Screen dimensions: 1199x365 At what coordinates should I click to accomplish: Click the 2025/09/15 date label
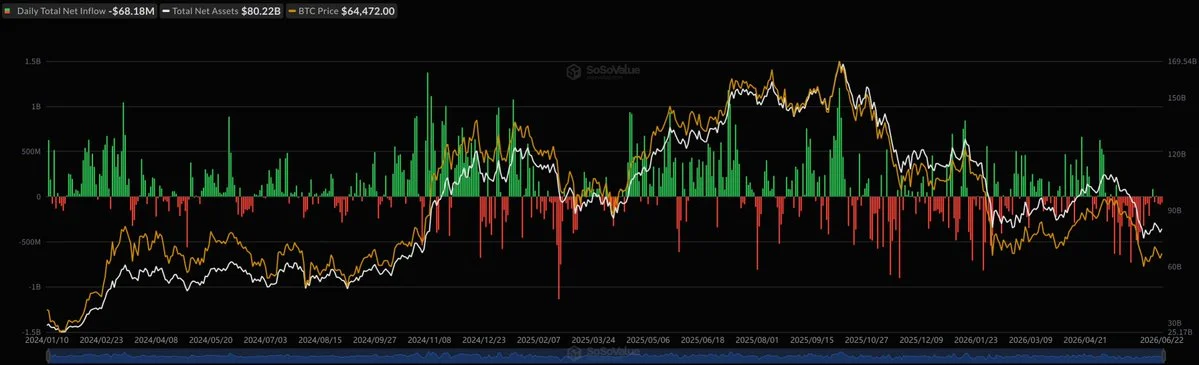click(x=811, y=339)
